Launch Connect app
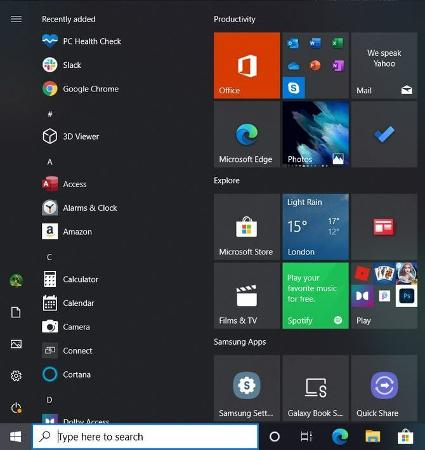425x450 pixels. pos(67,351)
